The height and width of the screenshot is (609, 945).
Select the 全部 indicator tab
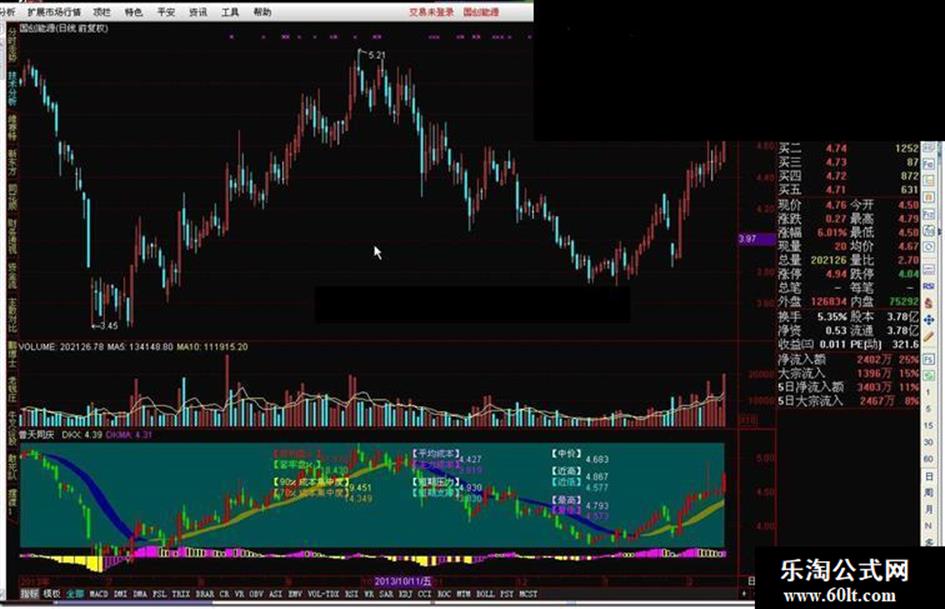click(75, 594)
